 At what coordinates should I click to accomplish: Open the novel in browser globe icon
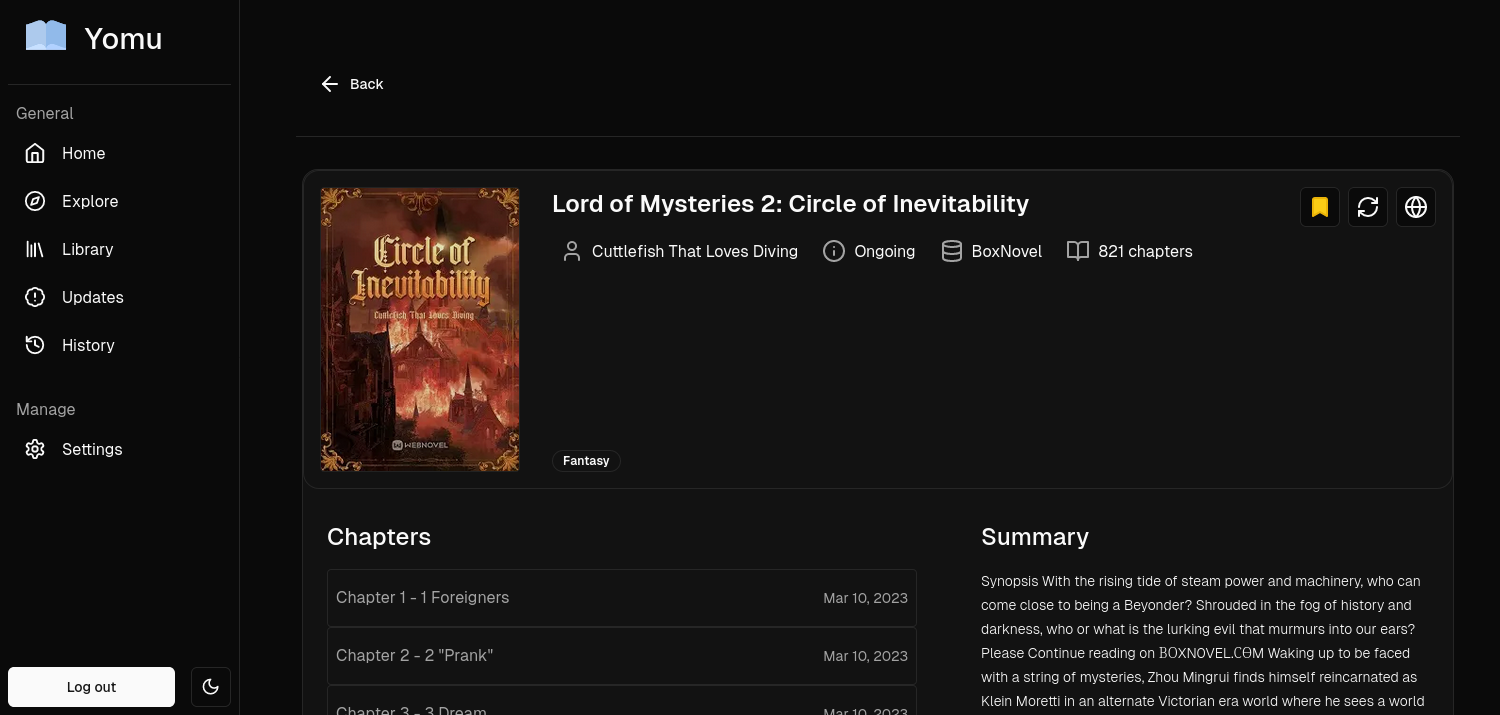click(1416, 207)
